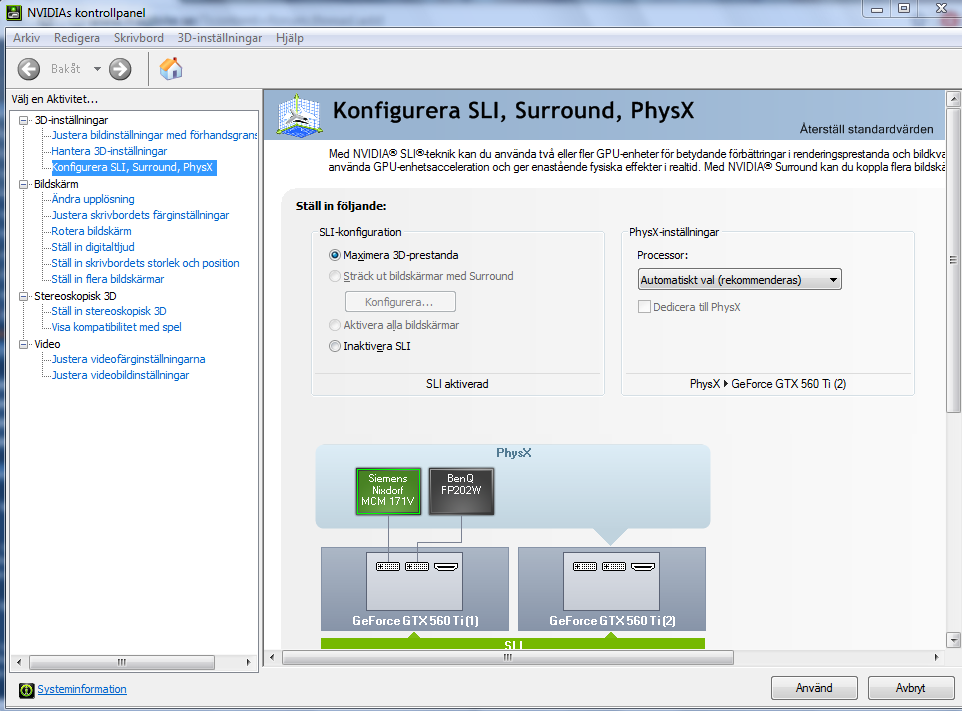Viewport: 962px width, 711px height.
Task: Open the 3D-inställningar menu
Action: (x=220, y=38)
